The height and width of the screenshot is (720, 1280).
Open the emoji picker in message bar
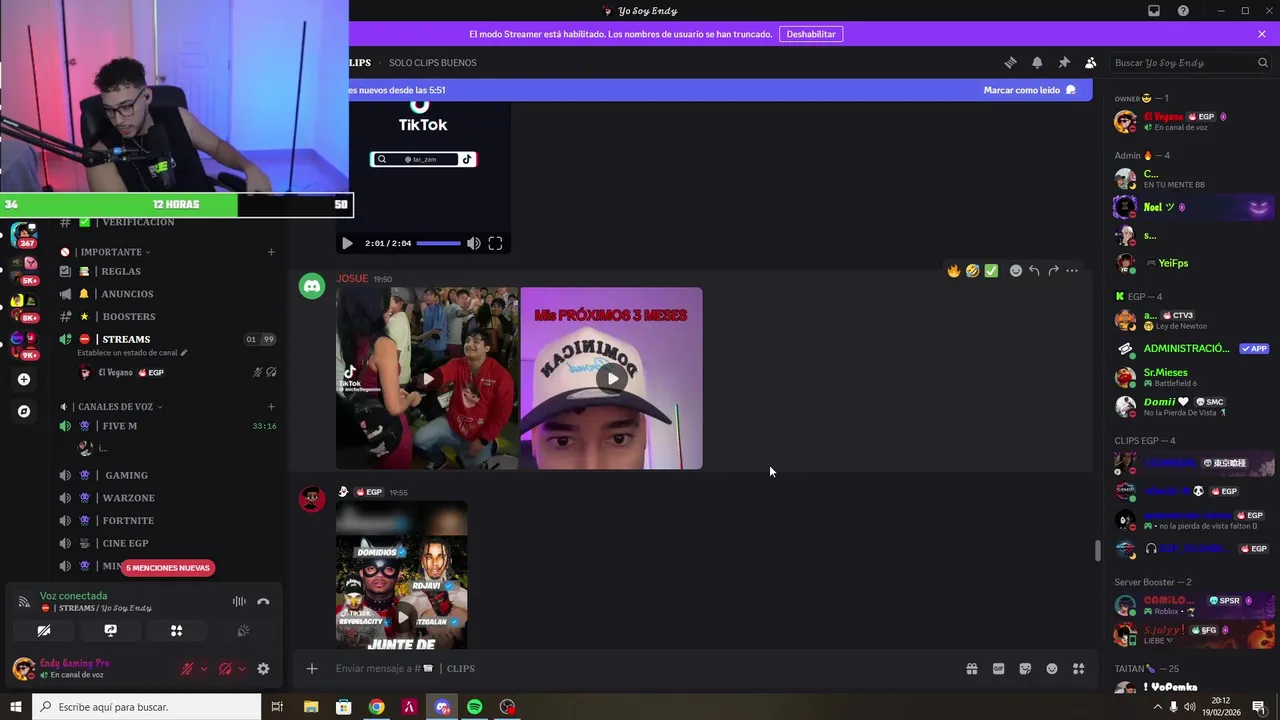coord(1052,669)
